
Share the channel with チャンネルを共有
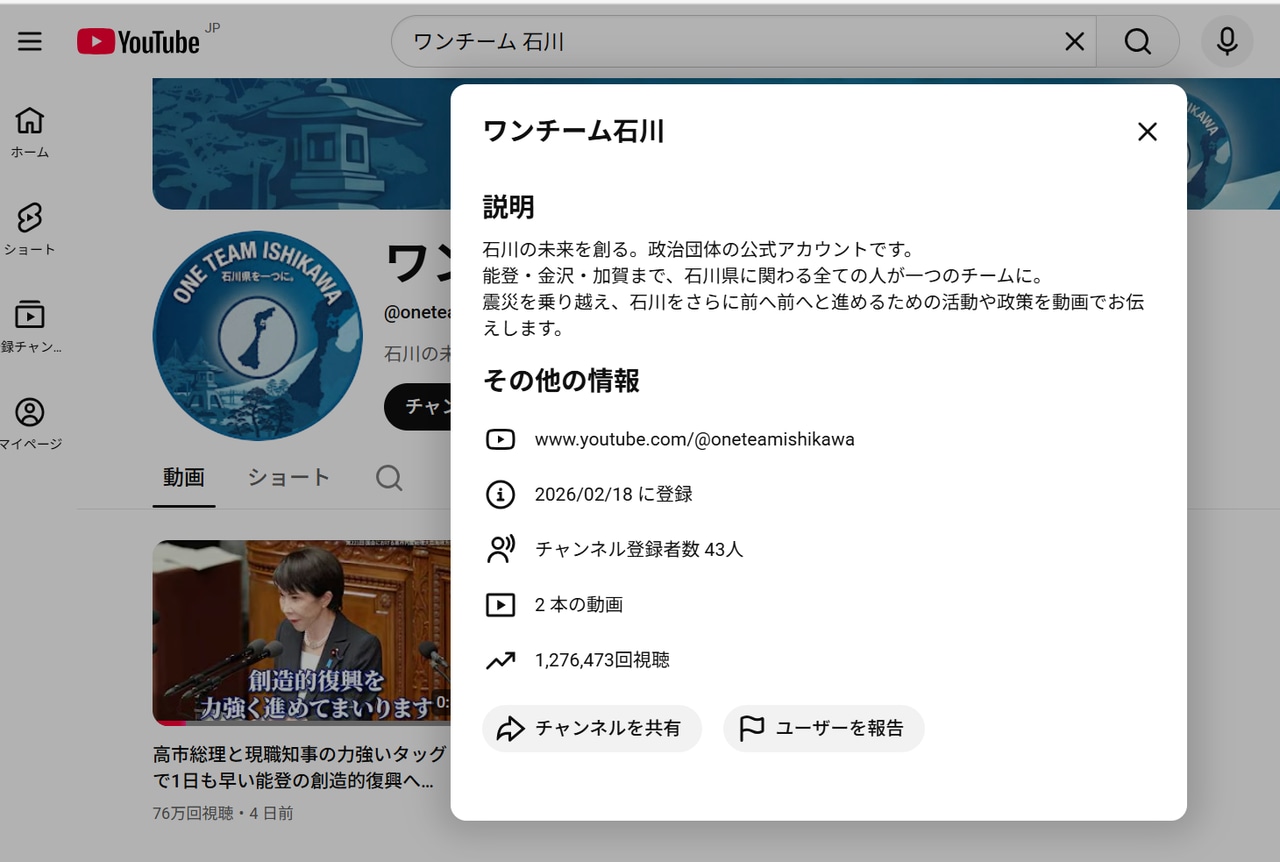pos(592,728)
